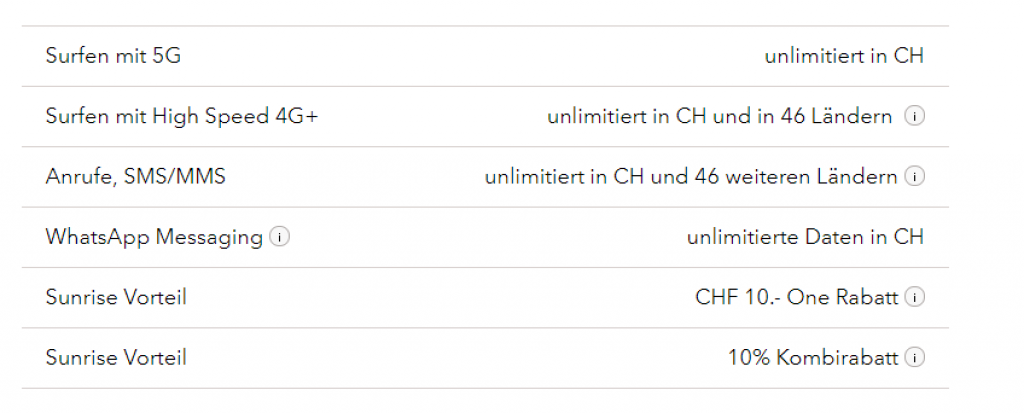The width and height of the screenshot is (1024, 413).
Task: Click 'unlimitiert in CH und in 46 Ländern'
Action: click(x=719, y=117)
